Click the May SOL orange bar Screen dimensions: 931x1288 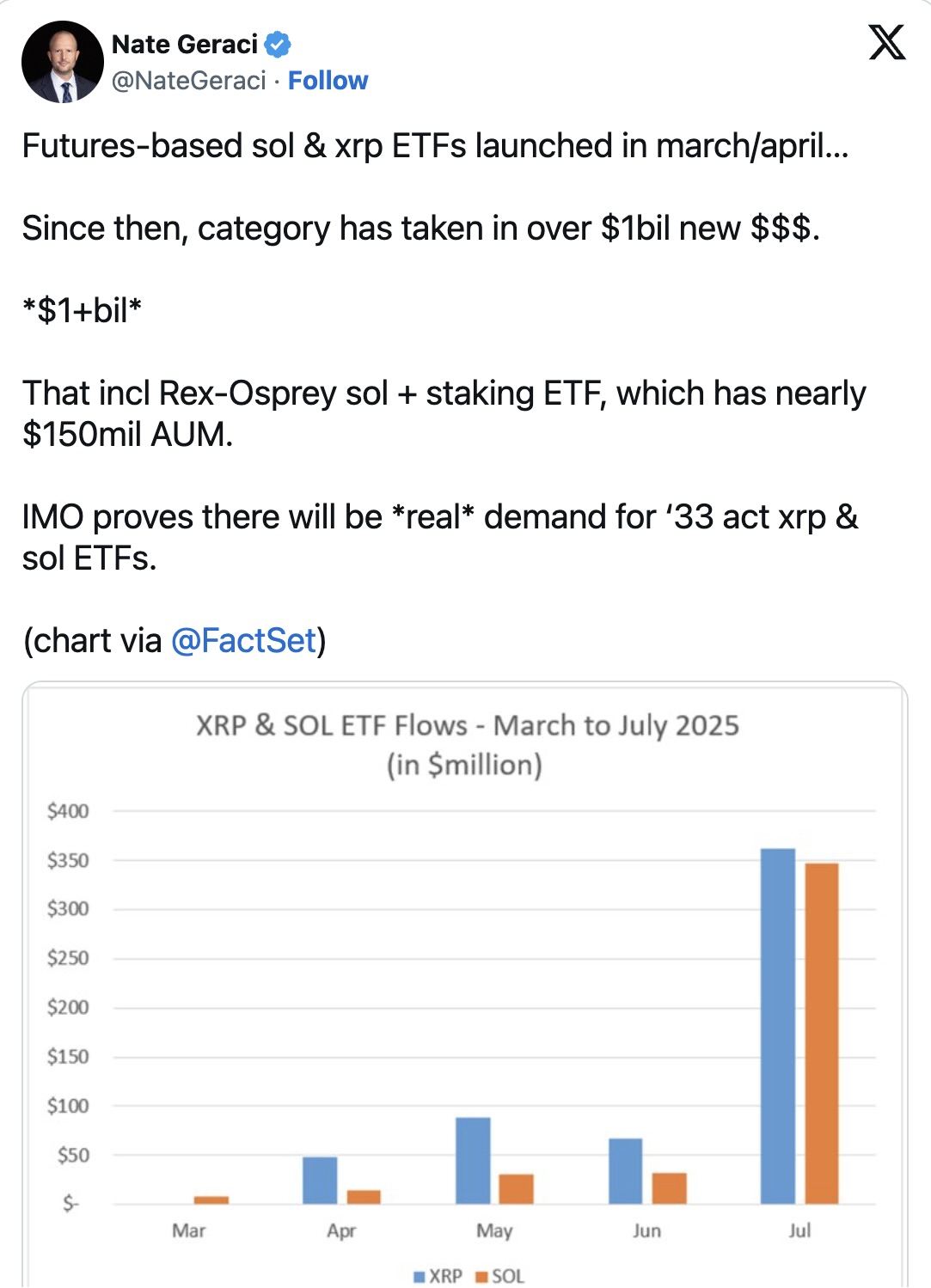coord(517,1188)
